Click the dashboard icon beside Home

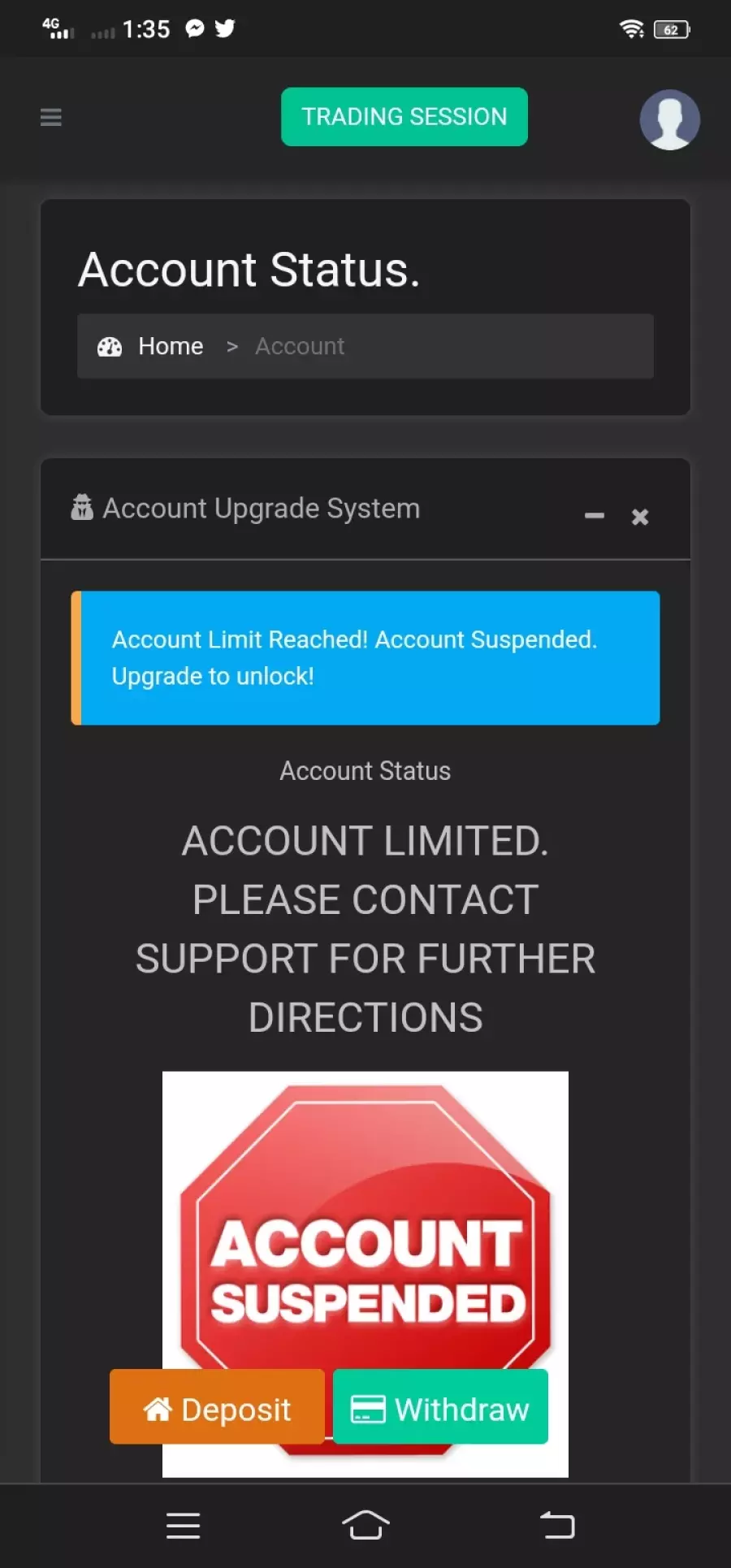pos(110,347)
